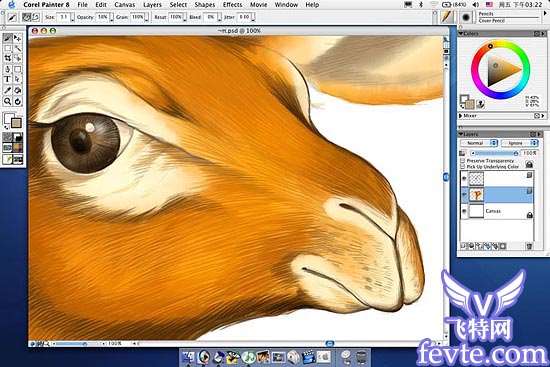Open the pattern selector in toolbox

7,148
